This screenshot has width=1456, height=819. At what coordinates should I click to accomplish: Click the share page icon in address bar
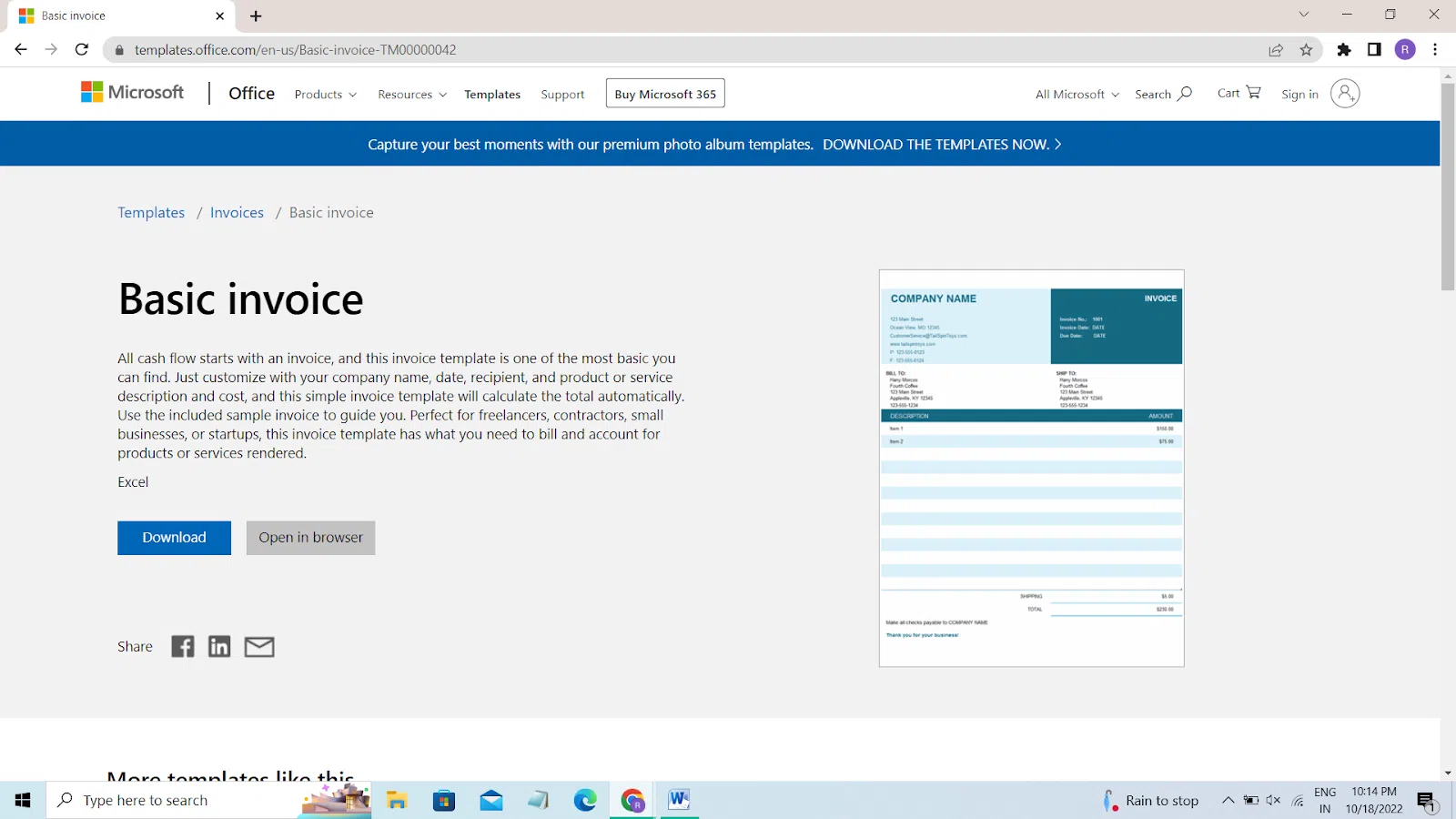1276,50
